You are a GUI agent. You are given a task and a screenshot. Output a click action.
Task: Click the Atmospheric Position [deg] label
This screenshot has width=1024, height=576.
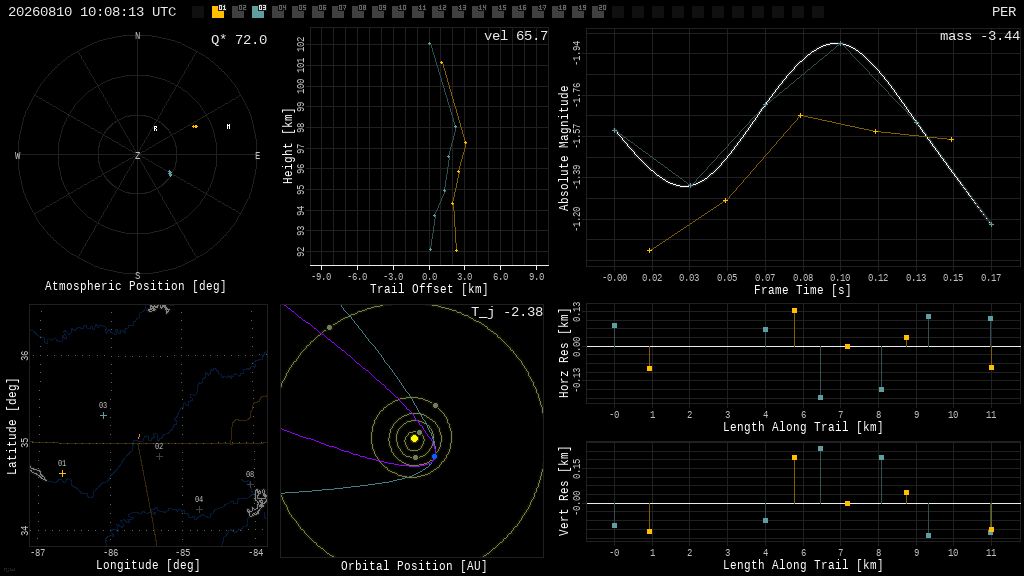point(135,286)
